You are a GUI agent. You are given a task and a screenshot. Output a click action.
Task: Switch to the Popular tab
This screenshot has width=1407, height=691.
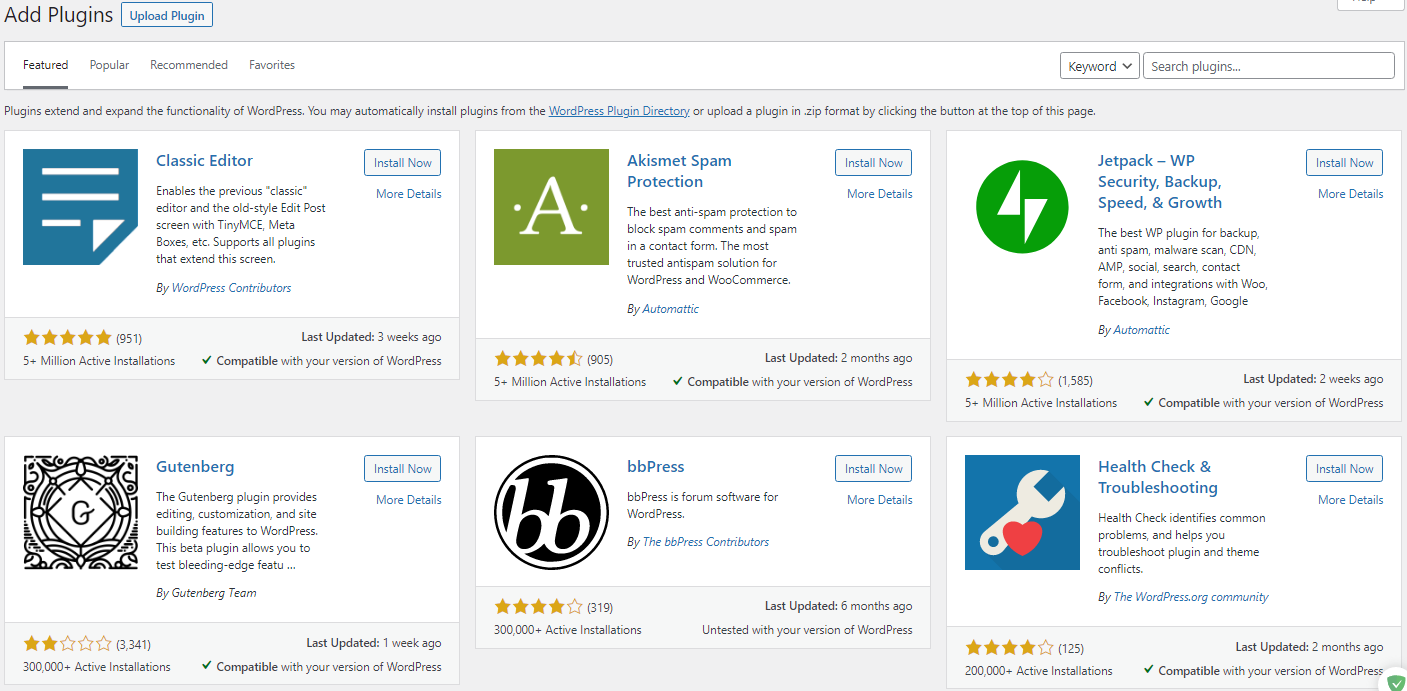[109, 65]
